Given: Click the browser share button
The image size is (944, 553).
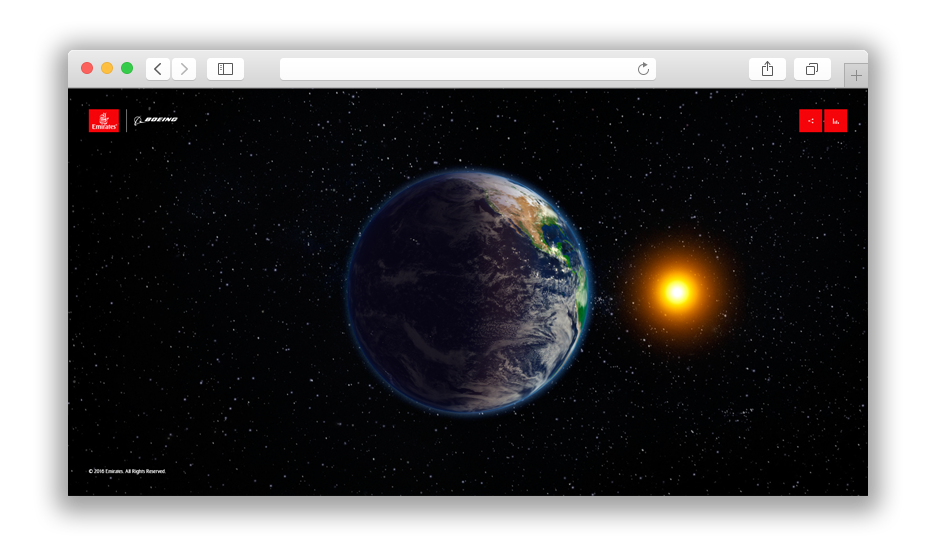Looking at the screenshot, I should [768, 69].
